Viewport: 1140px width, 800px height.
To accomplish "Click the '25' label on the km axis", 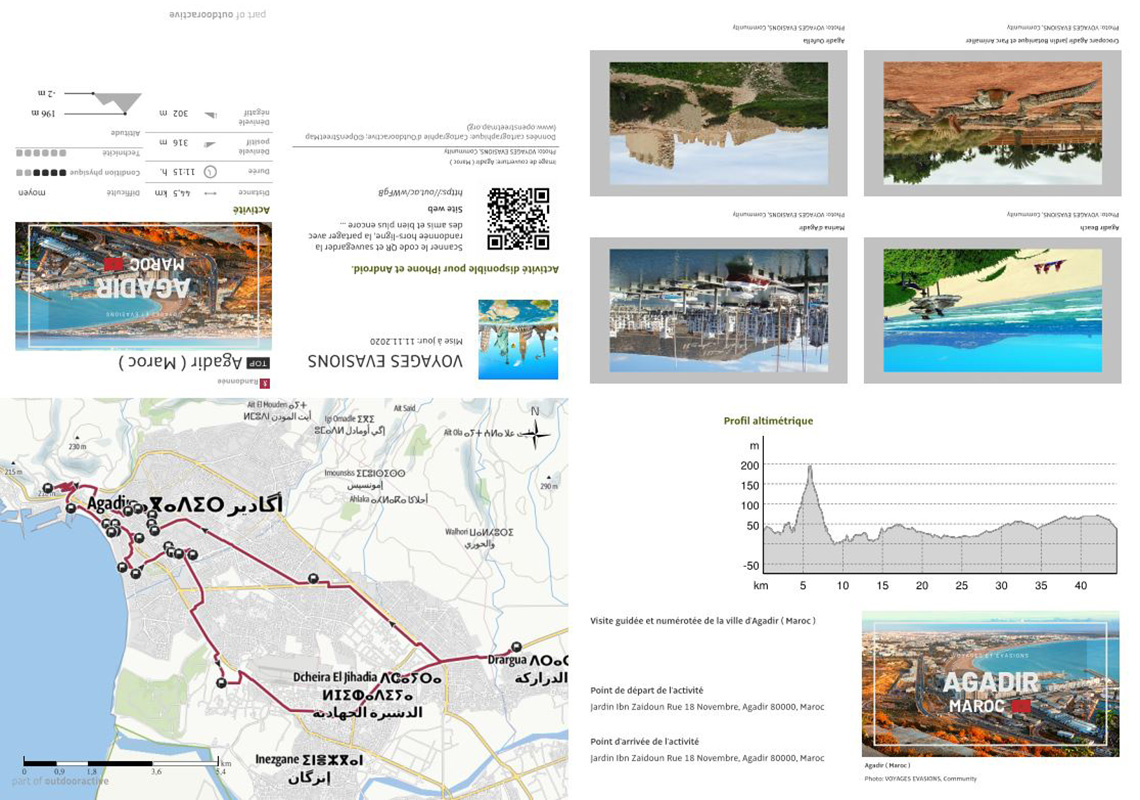I will pos(961,585).
